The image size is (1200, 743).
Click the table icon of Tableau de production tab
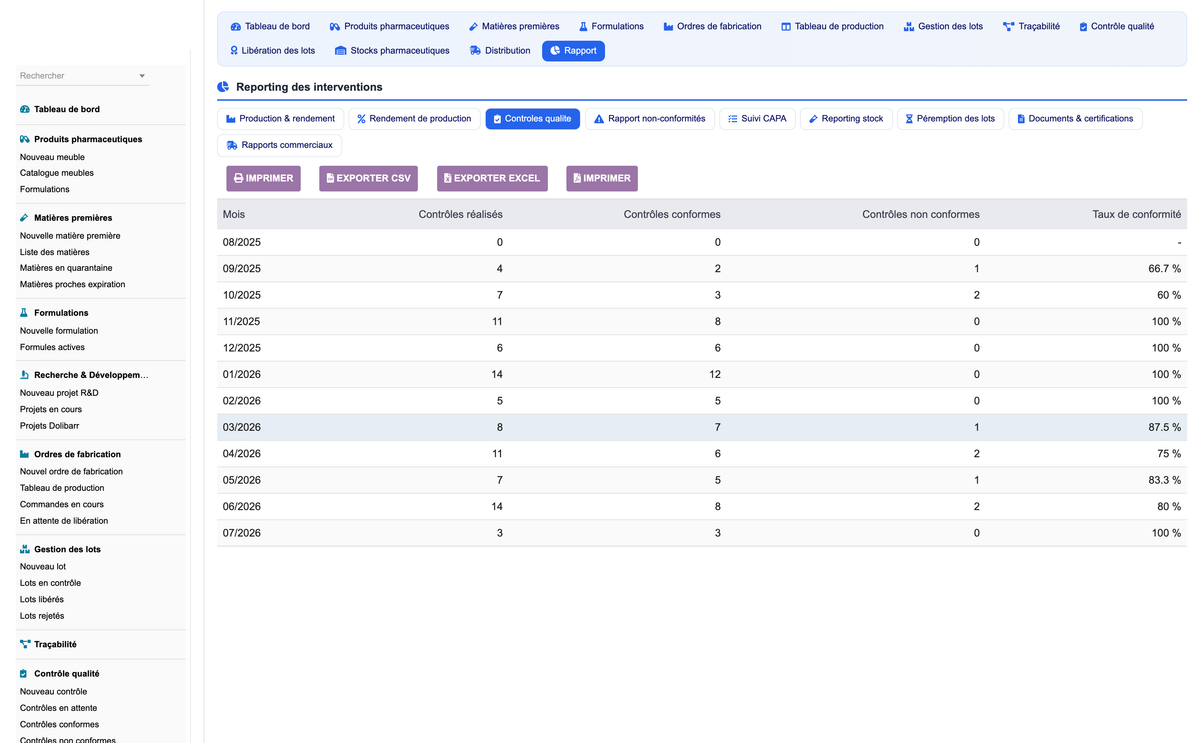tap(786, 26)
